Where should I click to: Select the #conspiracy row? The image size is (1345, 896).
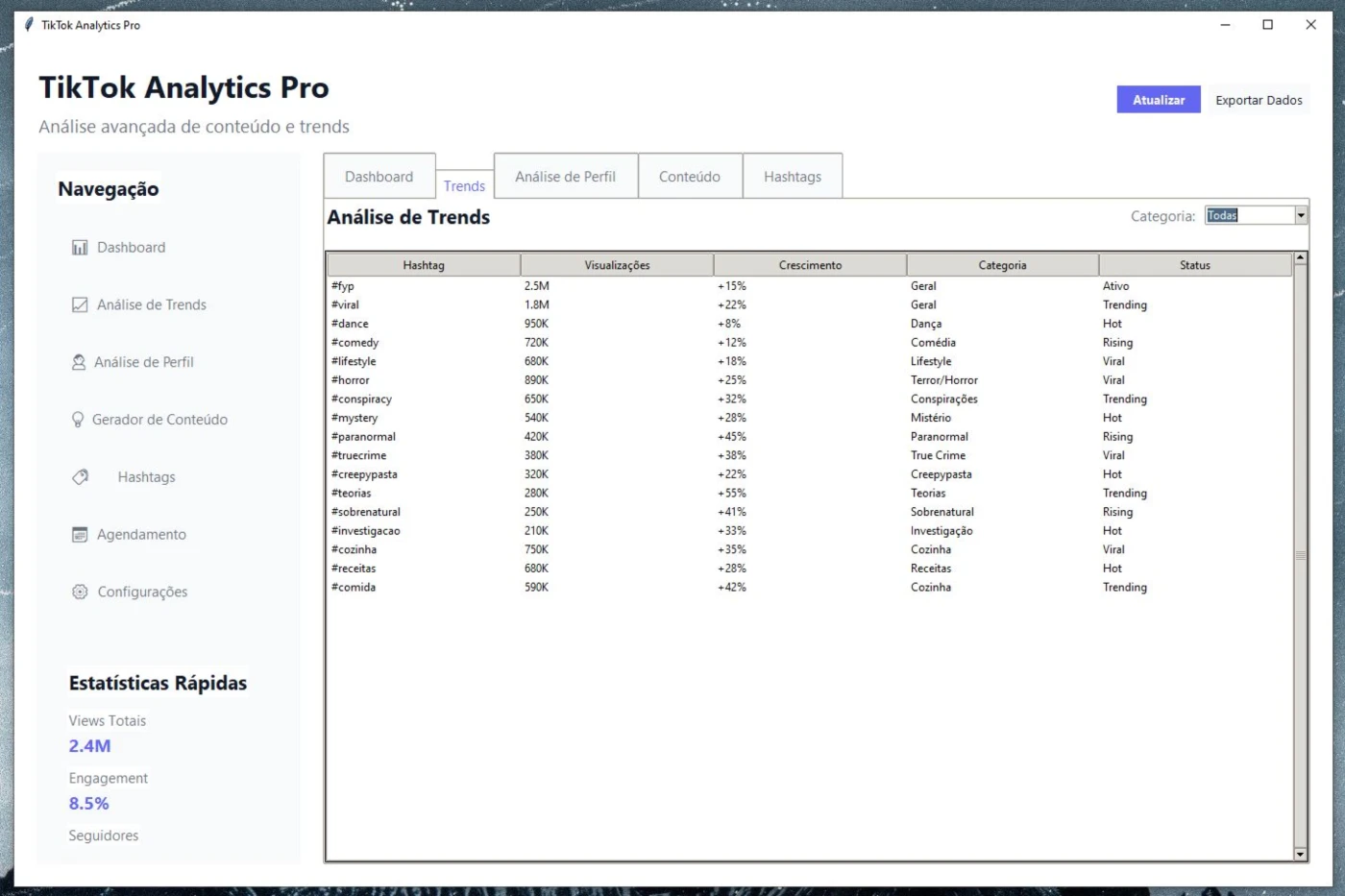(x=809, y=400)
